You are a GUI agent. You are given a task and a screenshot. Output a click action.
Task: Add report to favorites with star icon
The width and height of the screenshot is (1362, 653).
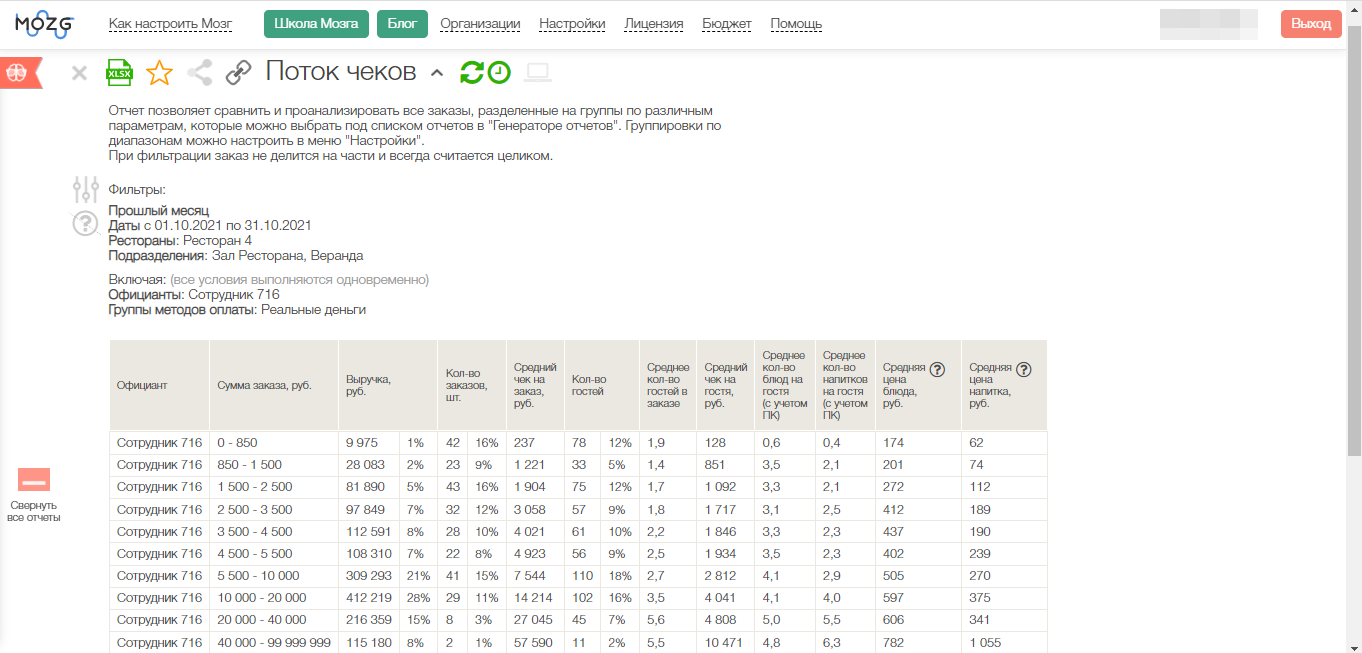[x=159, y=73]
